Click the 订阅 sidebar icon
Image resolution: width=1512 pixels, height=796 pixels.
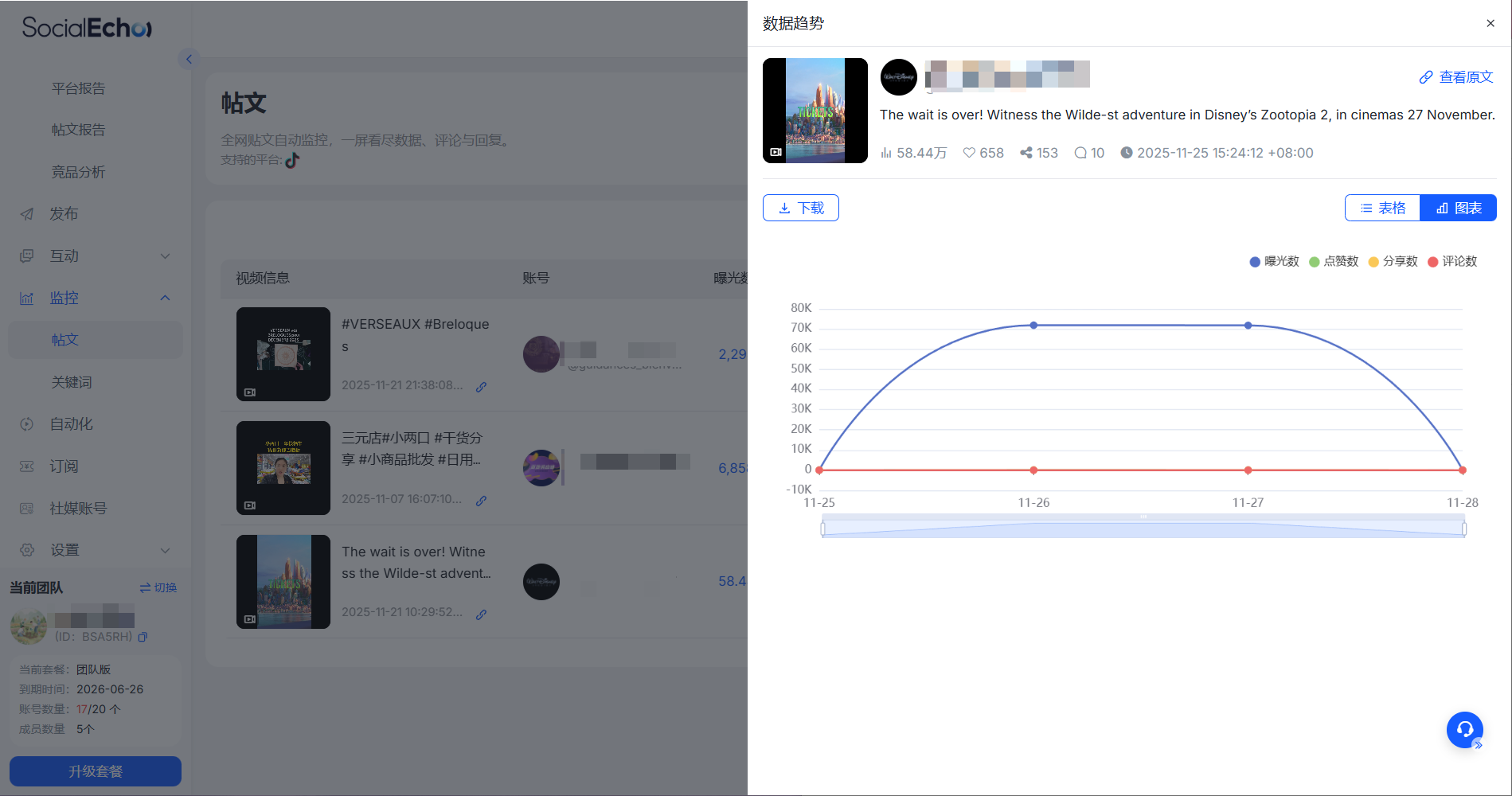click(x=27, y=466)
